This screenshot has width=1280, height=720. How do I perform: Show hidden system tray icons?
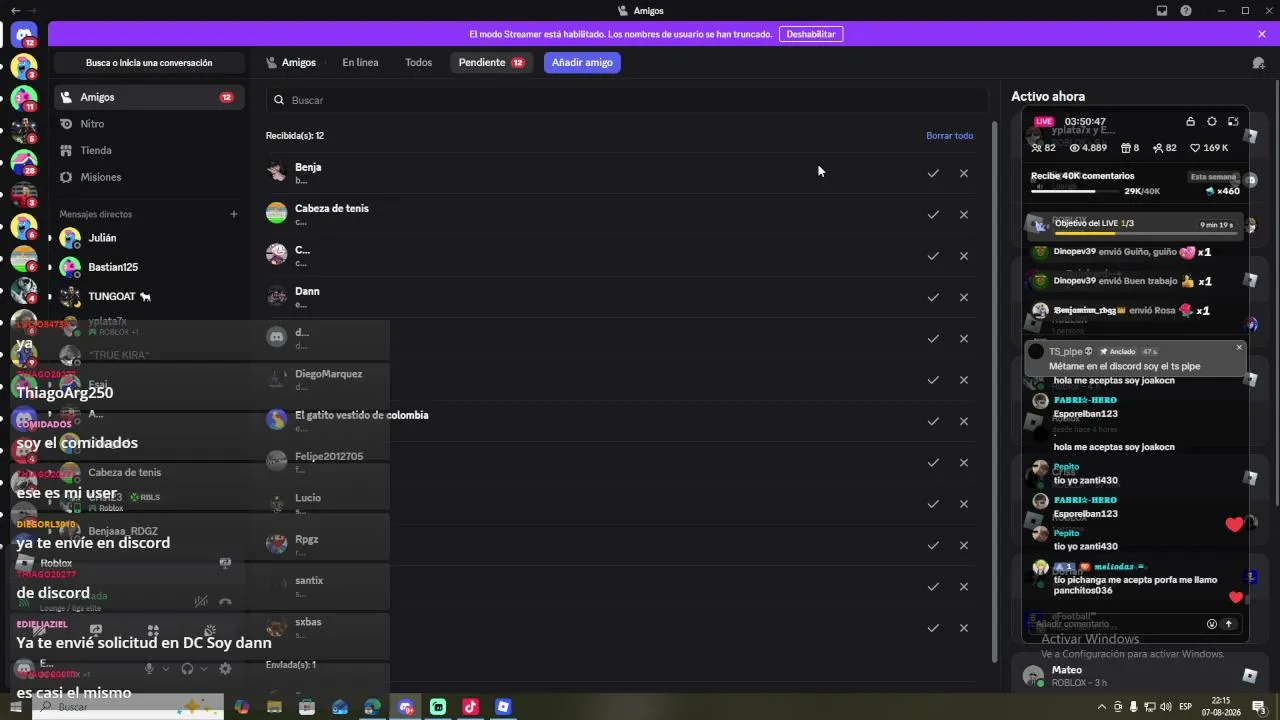1102,707
